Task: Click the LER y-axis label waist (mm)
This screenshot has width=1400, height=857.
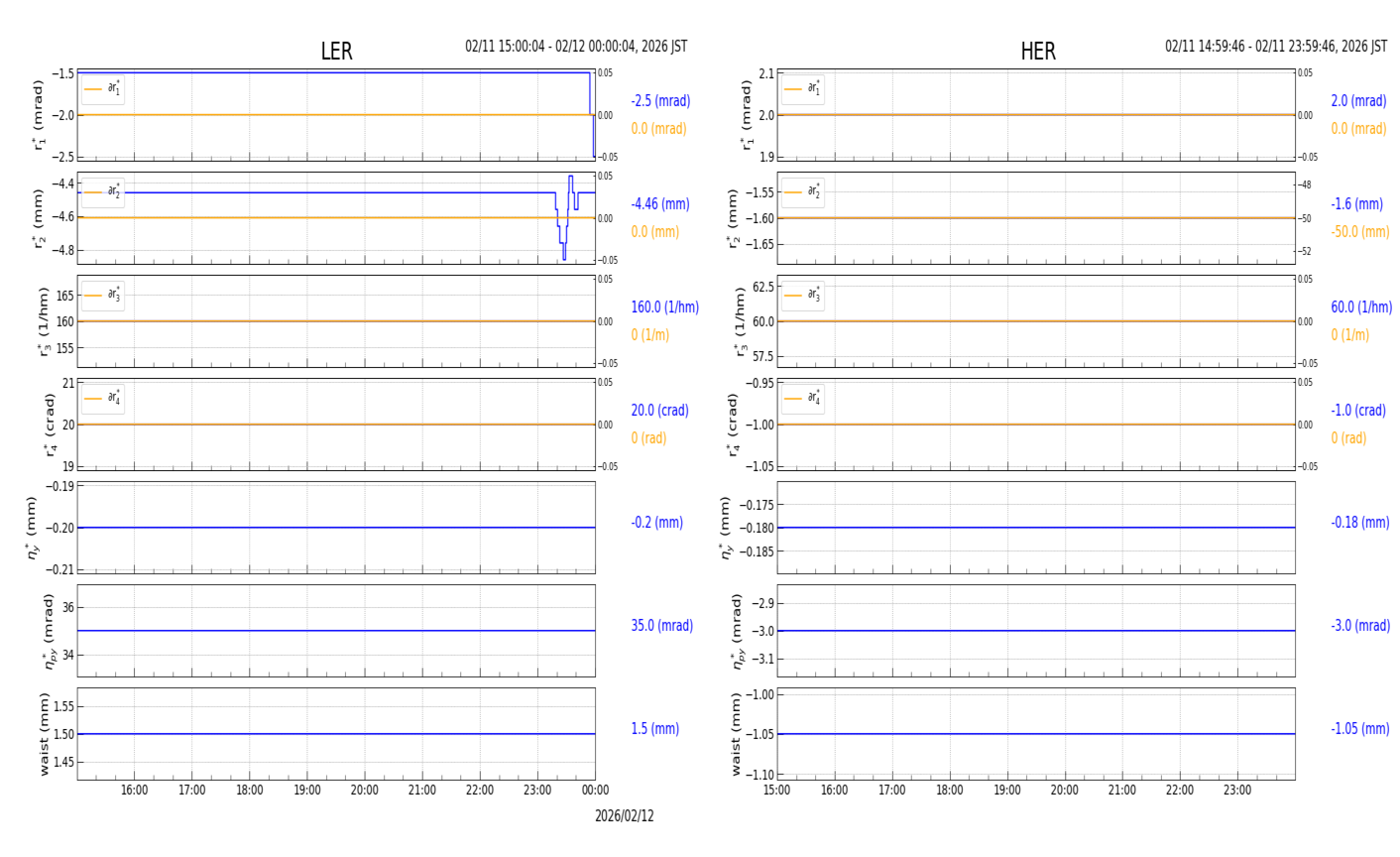Action: (44, 734)
